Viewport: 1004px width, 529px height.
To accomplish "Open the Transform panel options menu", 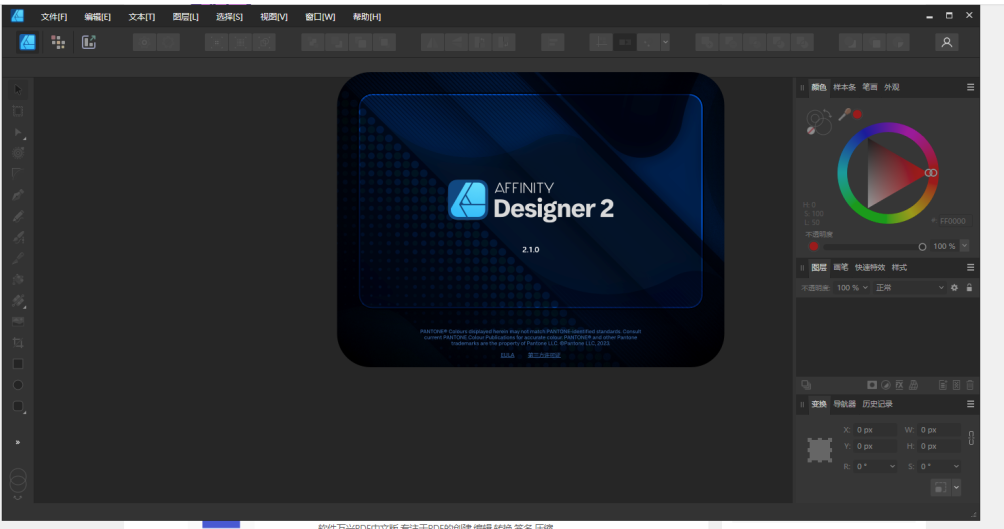I will [970, 404].
